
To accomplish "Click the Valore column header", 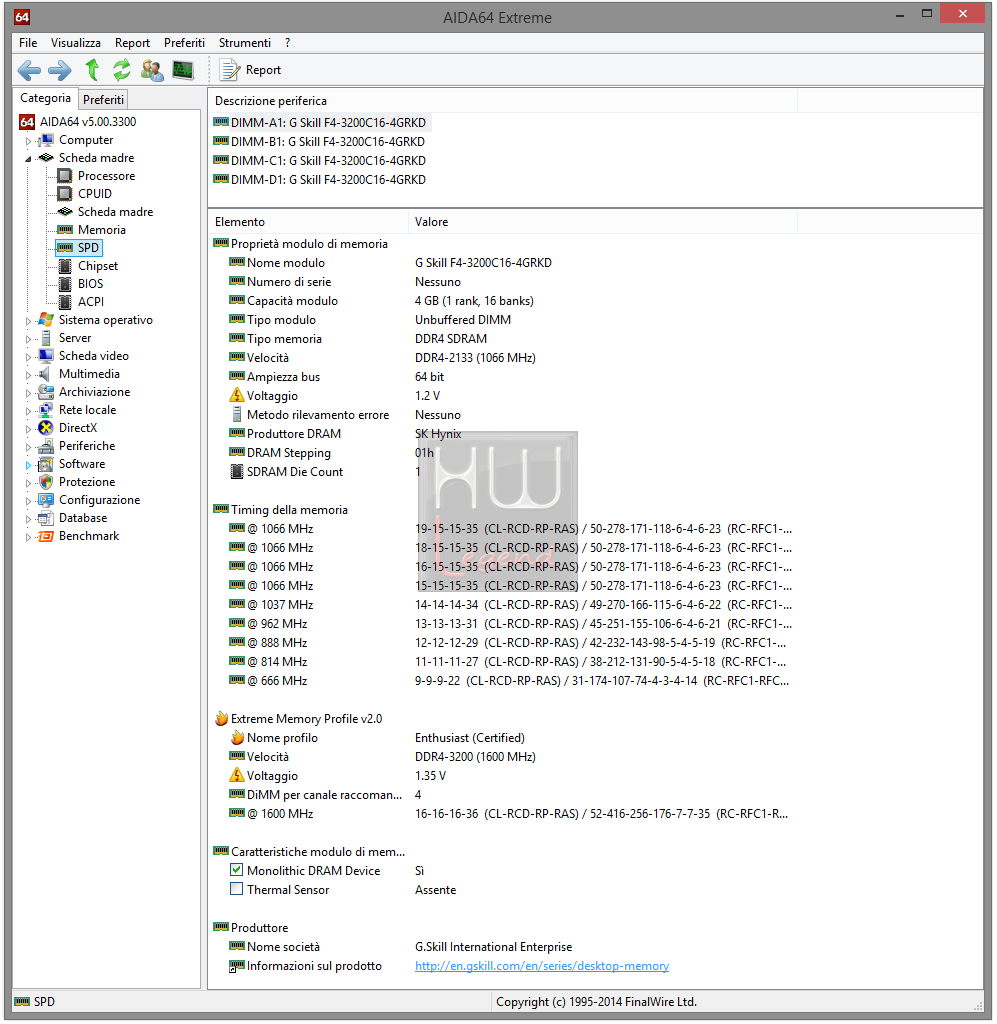I will [x=603, y=221].
